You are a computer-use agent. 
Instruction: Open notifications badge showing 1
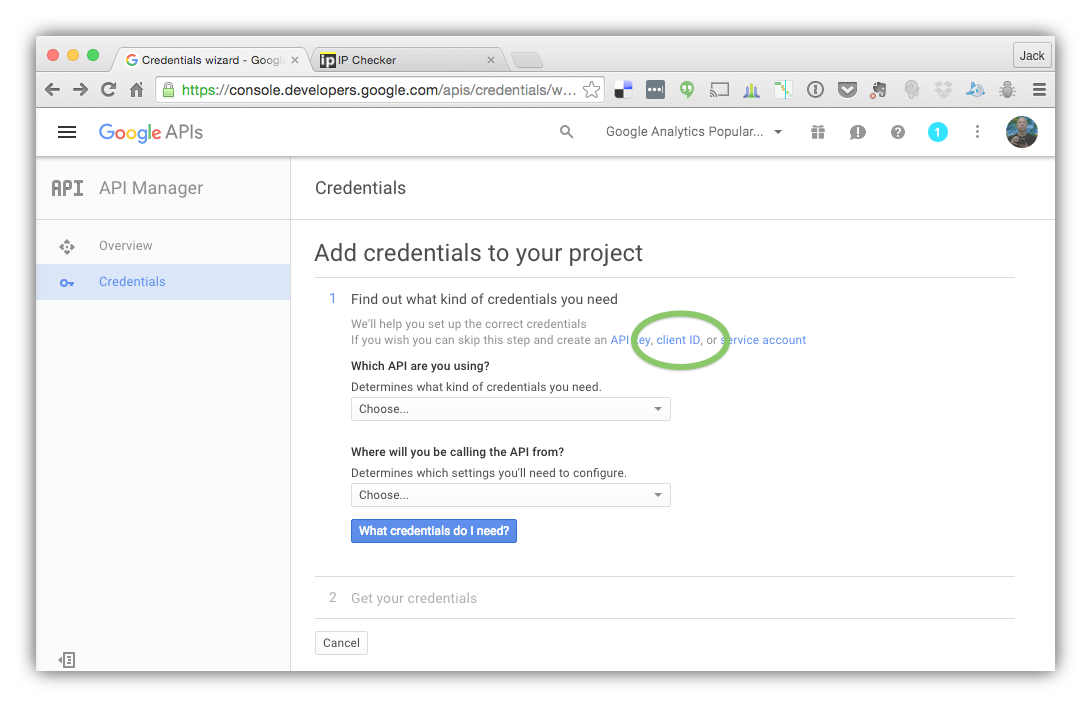tap(937, 132)
